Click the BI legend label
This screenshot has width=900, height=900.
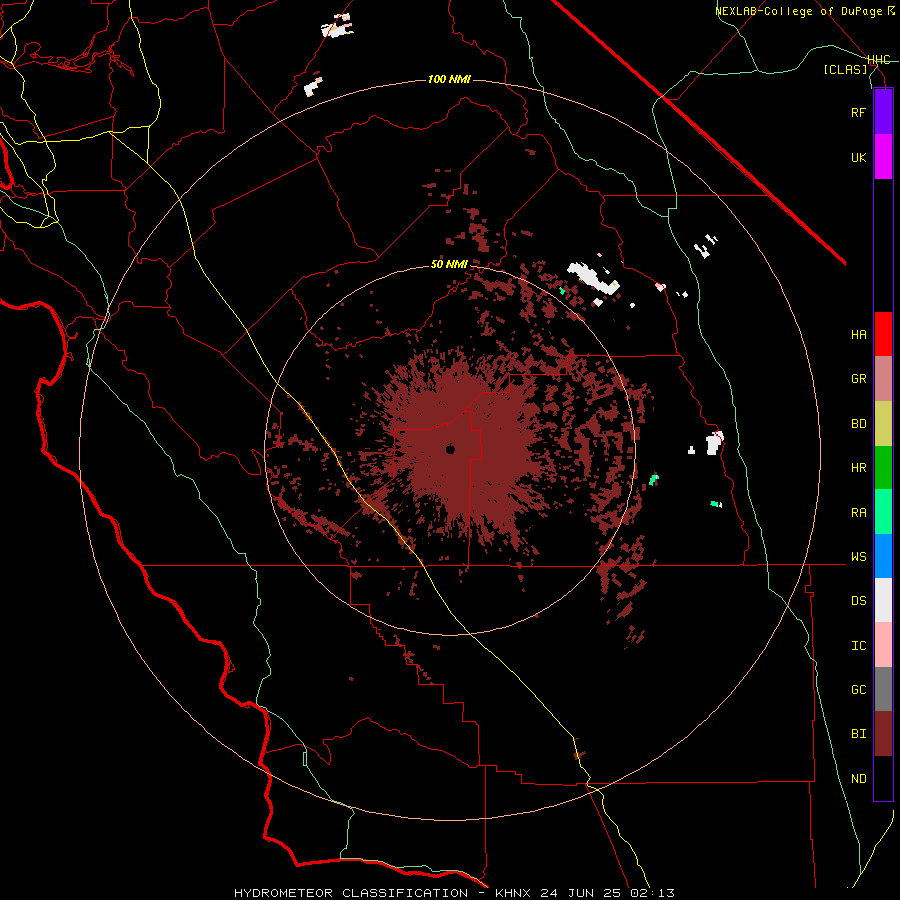click(x=858, y=734)
